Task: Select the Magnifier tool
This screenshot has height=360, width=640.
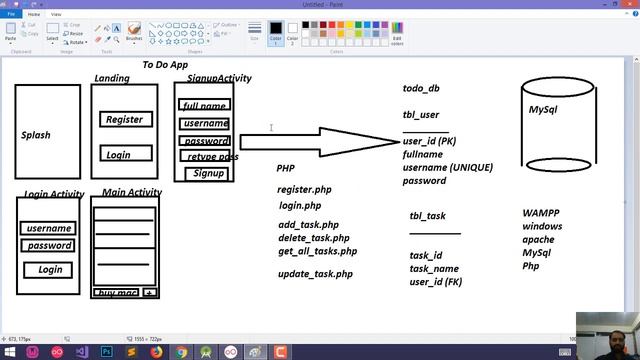Action: pos(116,39)
